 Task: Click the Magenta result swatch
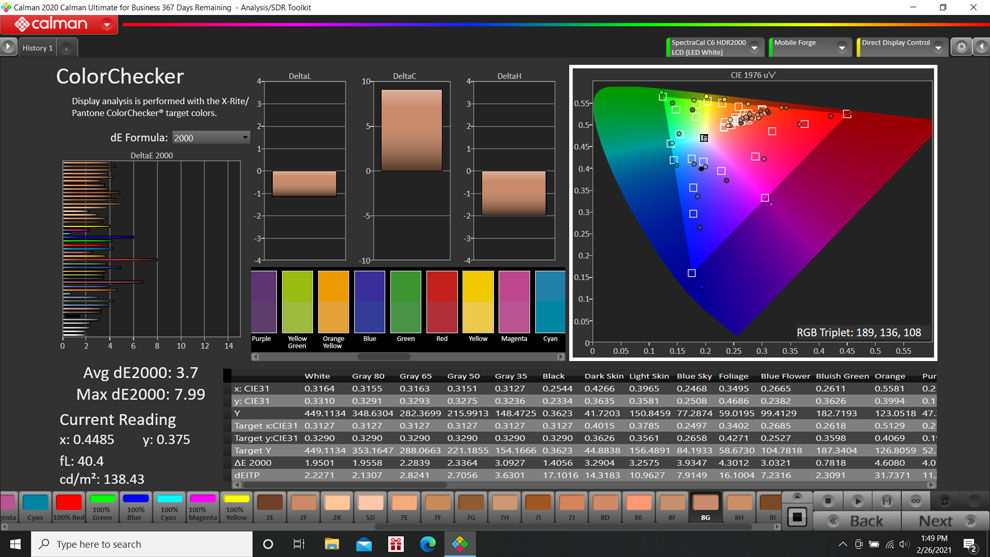click(x=514, y=302)
